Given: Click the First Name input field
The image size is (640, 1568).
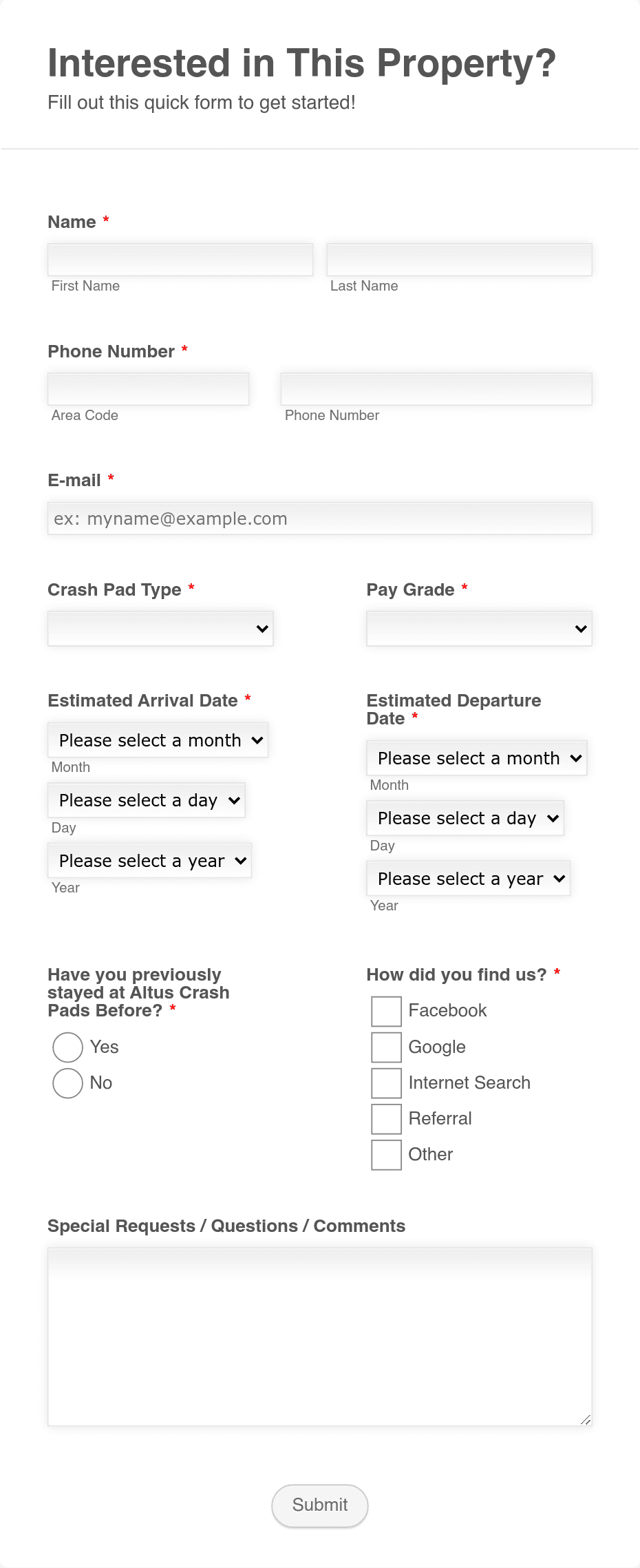Looking at the screenshot, I should point(180,260).
